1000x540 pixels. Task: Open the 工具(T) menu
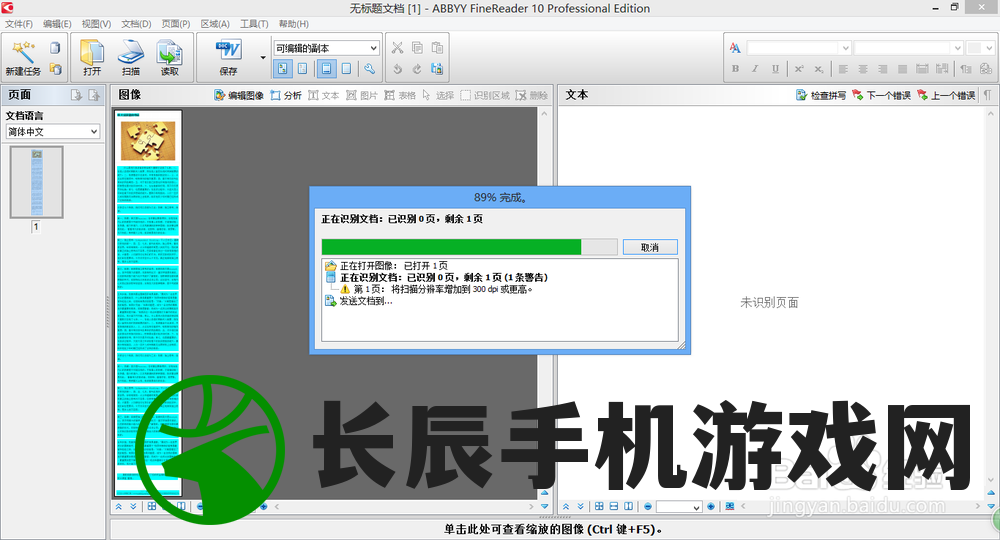(254, 23)
